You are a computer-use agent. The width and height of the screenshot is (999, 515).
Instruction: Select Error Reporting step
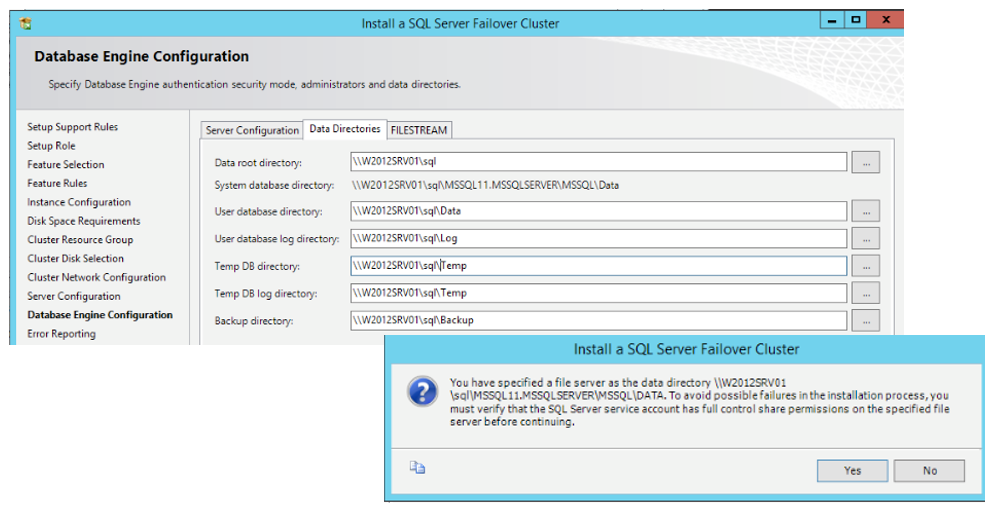point(62,334)
